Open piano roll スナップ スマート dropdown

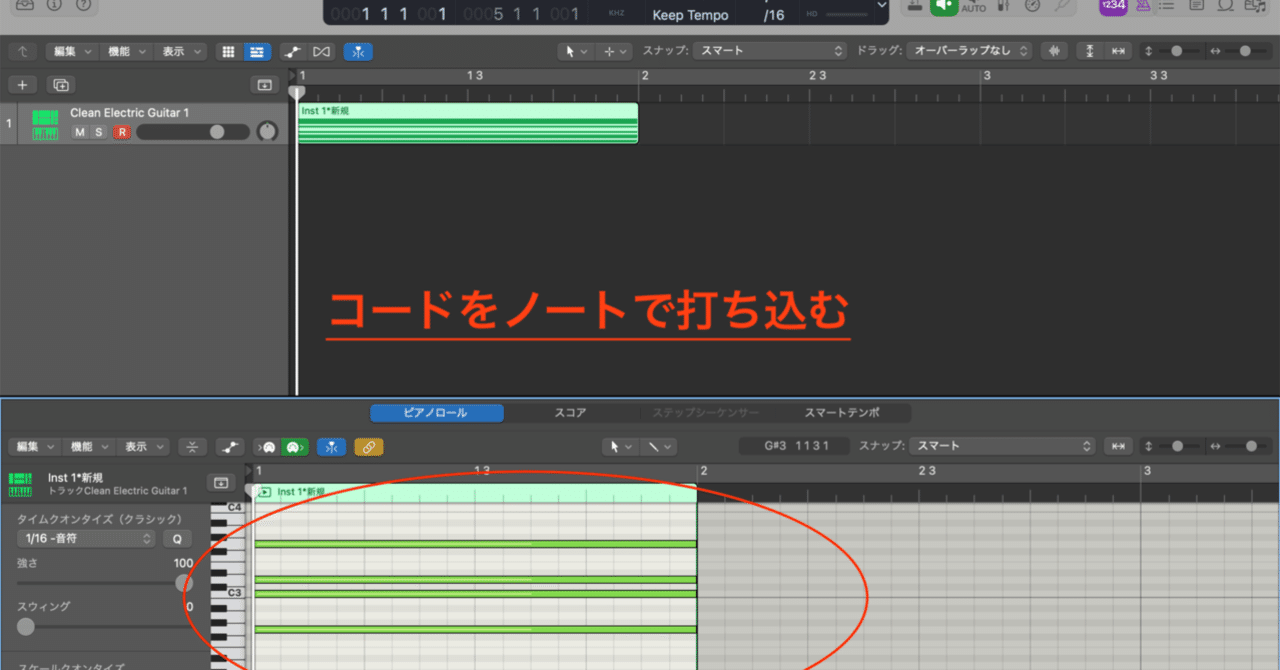[x=1003, y=446]
